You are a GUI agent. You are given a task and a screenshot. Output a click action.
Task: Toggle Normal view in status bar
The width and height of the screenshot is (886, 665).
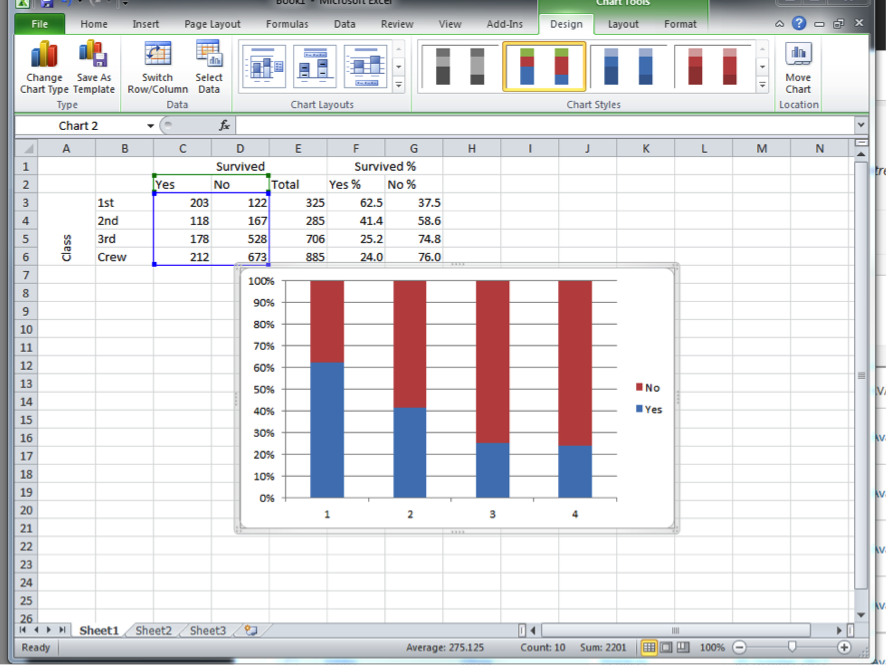[649, 648]
